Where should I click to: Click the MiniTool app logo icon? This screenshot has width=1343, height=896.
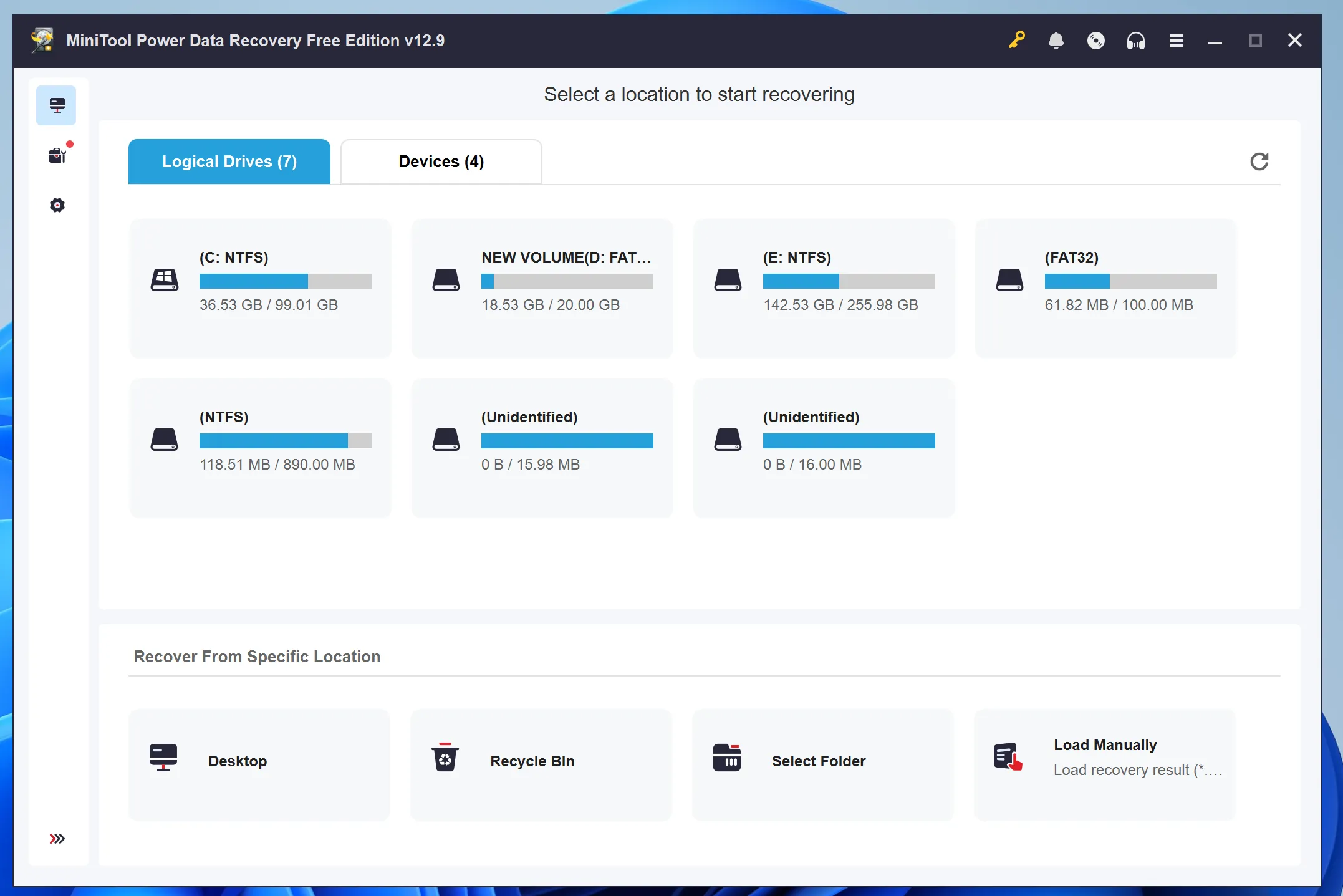[42, 41]
